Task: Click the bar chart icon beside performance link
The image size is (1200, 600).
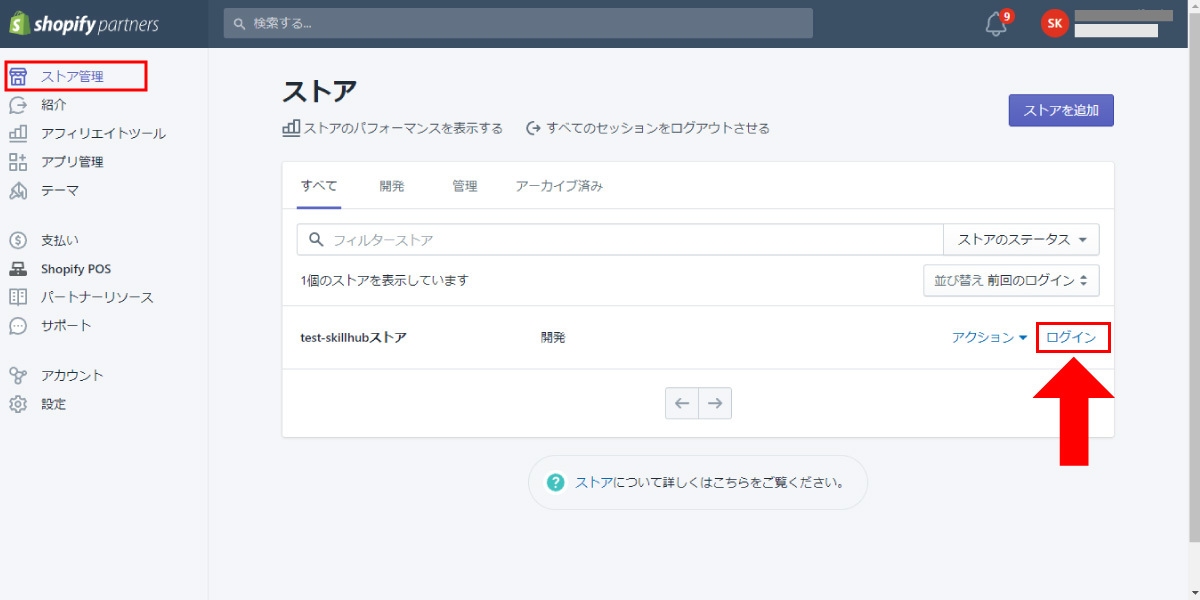Action: (x=291, y=128)
